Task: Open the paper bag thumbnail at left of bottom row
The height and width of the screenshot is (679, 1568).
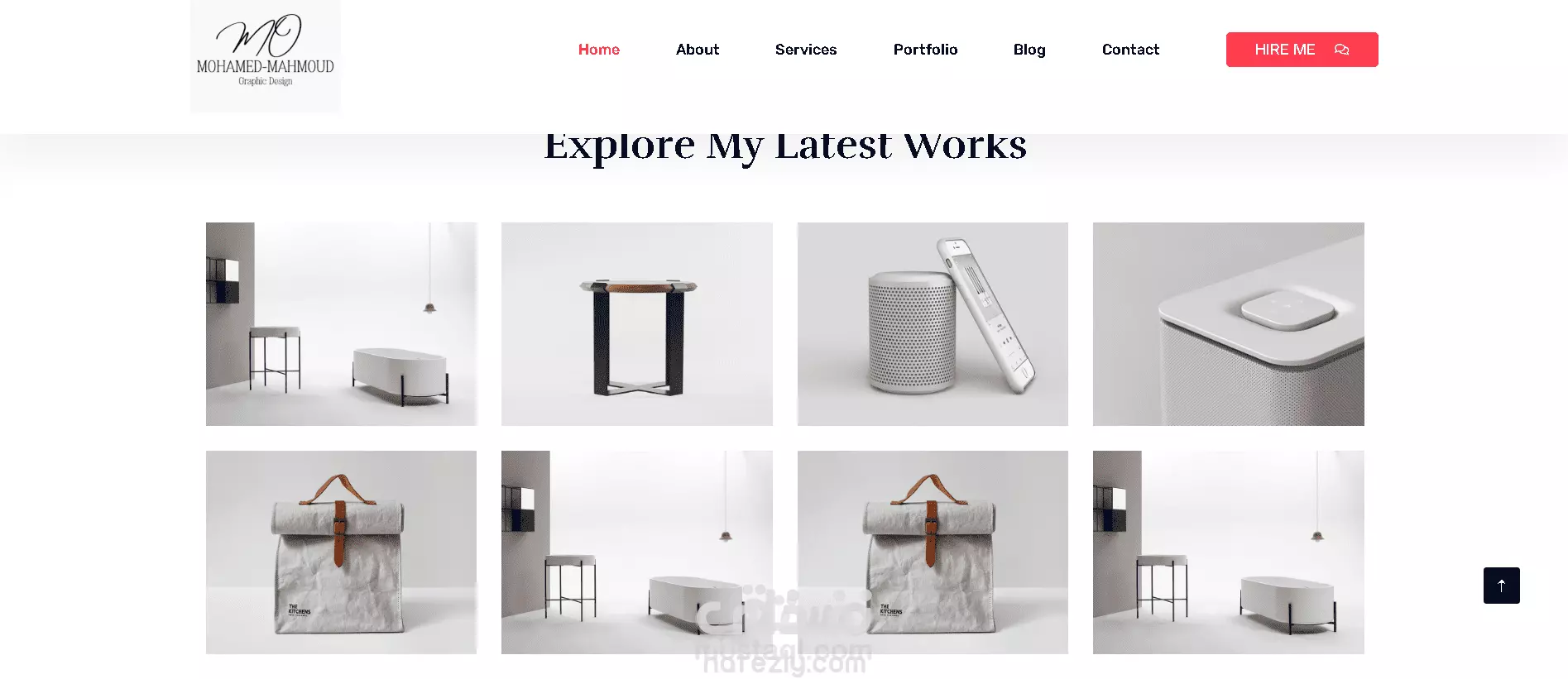Action: [341, 552]
